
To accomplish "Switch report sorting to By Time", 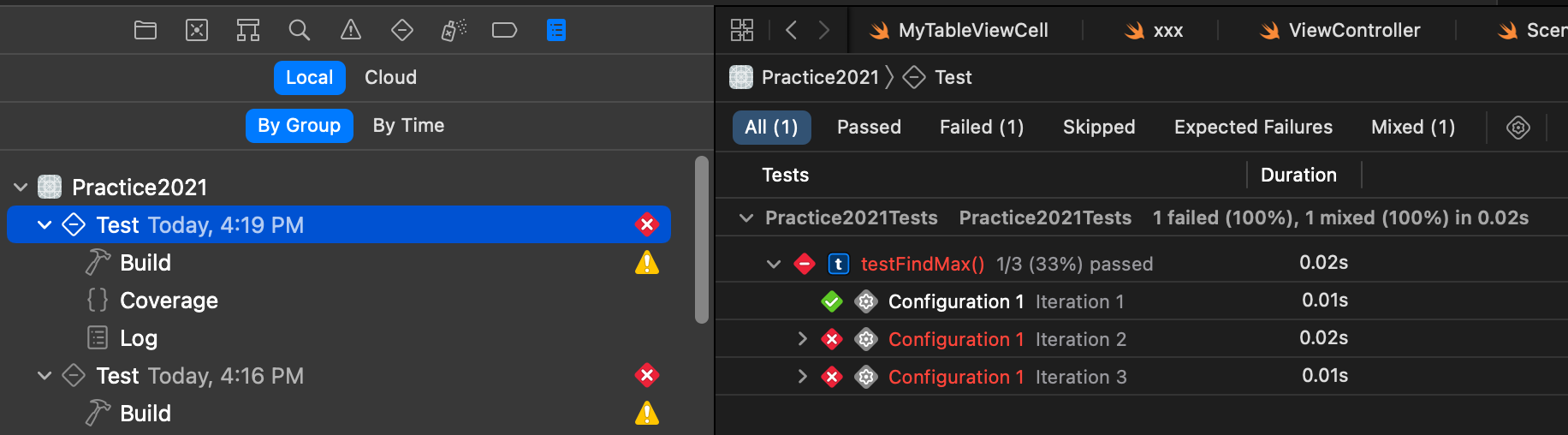I will pyautogui.click(x=408, y=126).
